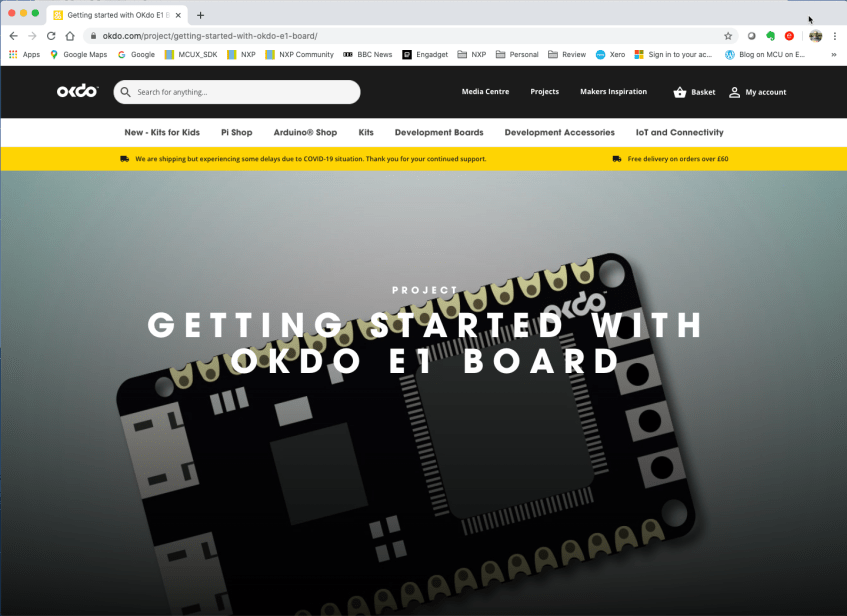Image resolution: width=847 pixels, height=616 pixels.
Task: Click the search magnifier icon
Action: tap(124, 91)
